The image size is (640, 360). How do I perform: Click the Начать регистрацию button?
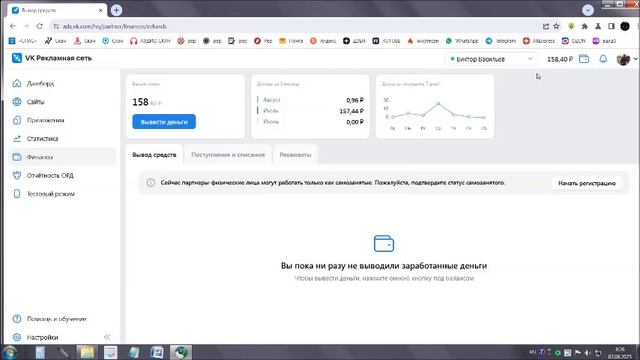coord(587,183)
